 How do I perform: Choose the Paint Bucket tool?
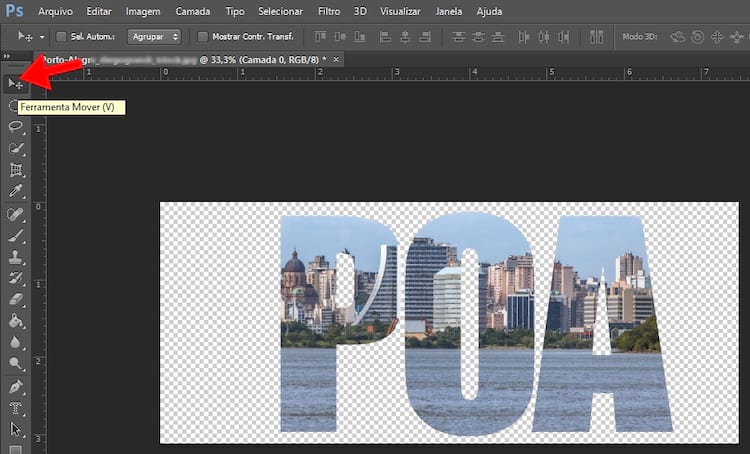coord(16,321)
